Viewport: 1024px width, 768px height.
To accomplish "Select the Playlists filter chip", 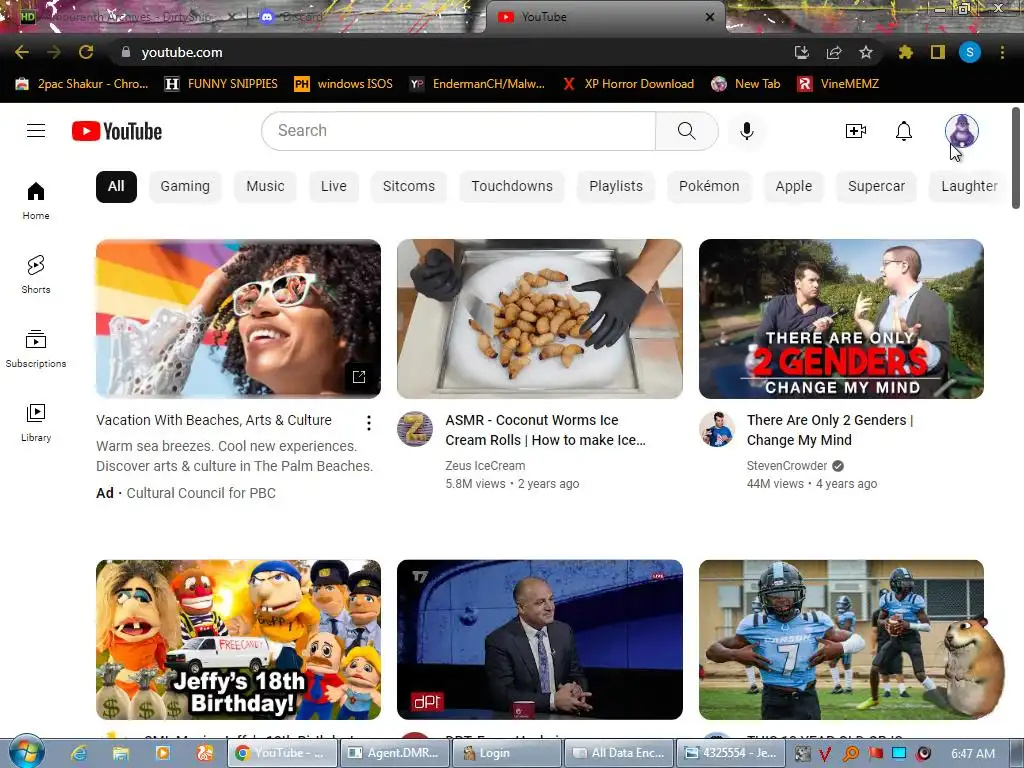I will click(616, 186).
